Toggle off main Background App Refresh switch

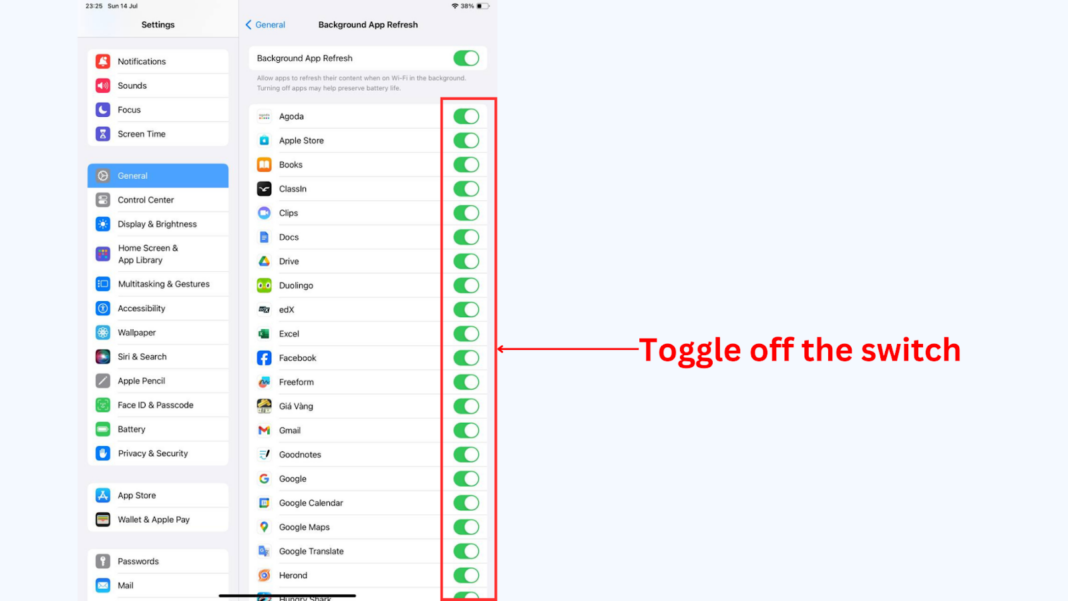(467, 59)
